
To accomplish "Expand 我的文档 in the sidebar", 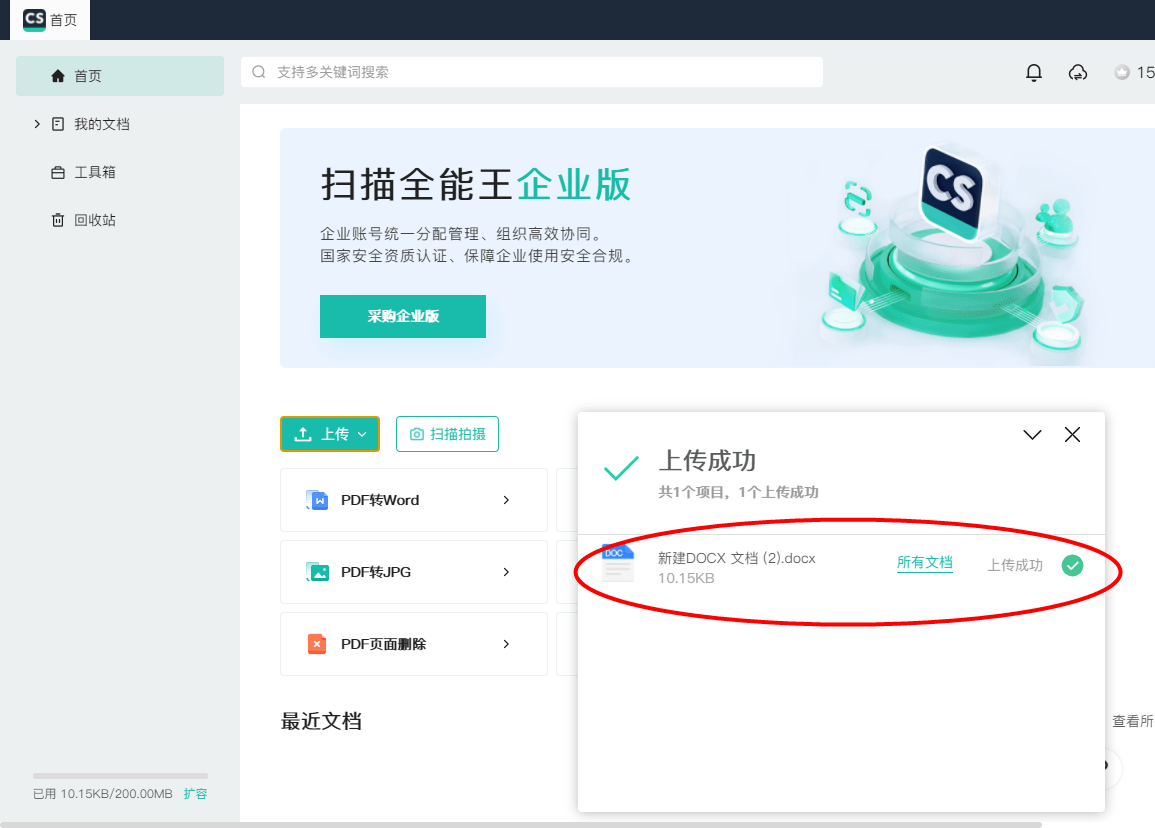I will click(36, 123).
